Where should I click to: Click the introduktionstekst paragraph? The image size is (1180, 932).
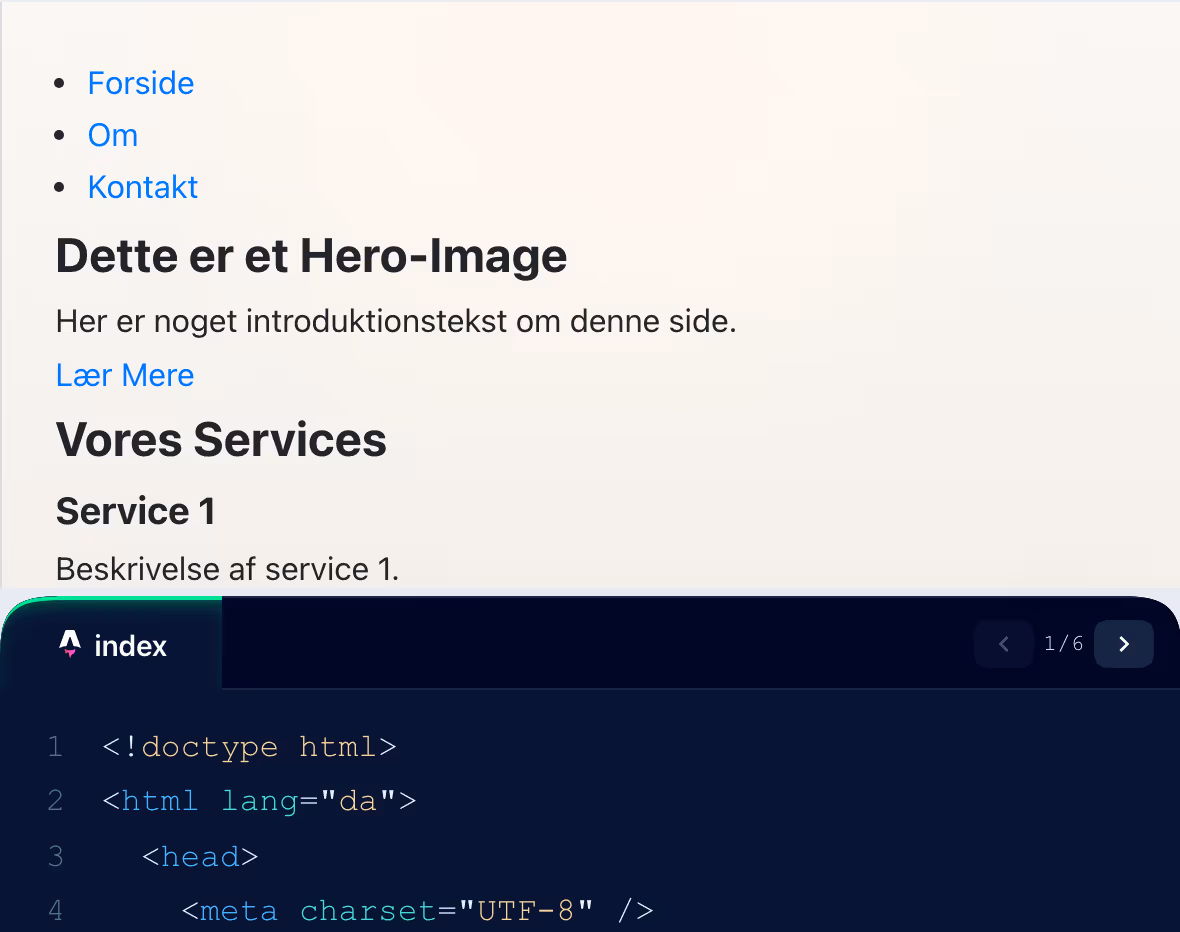pyautogui.click(x=396, y=322)
